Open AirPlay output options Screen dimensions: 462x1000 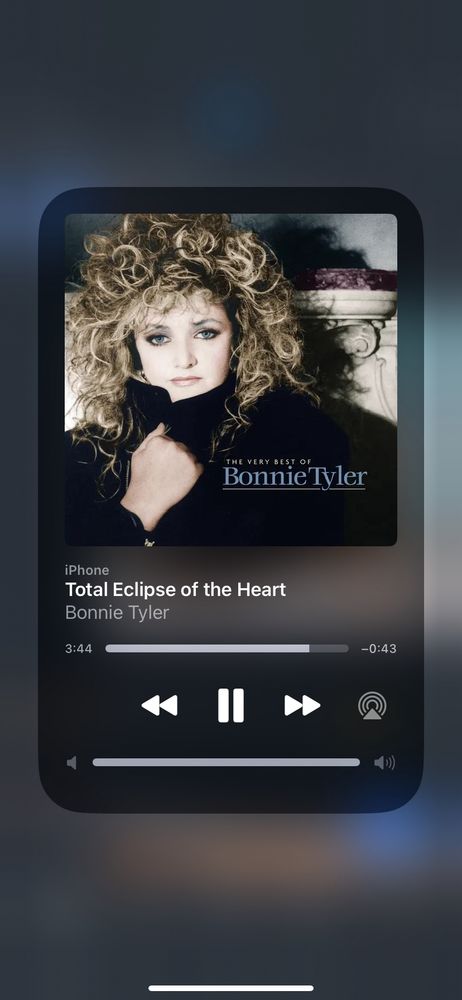click(x=372, y=706)
